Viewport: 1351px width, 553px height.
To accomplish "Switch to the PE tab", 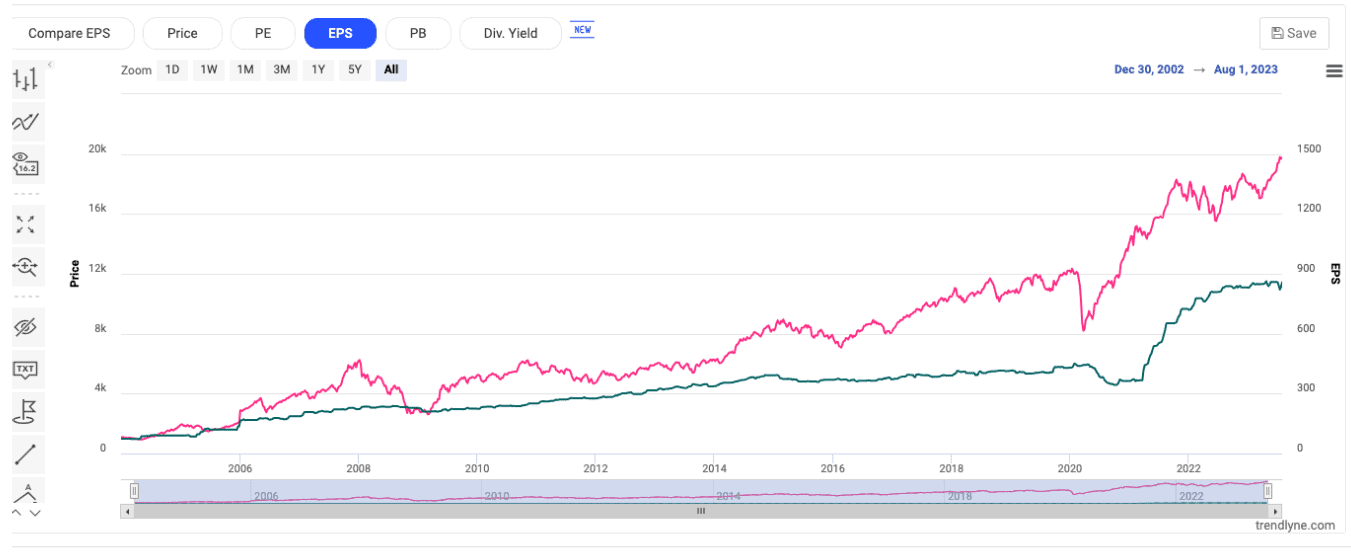I will tap(263, 33).
